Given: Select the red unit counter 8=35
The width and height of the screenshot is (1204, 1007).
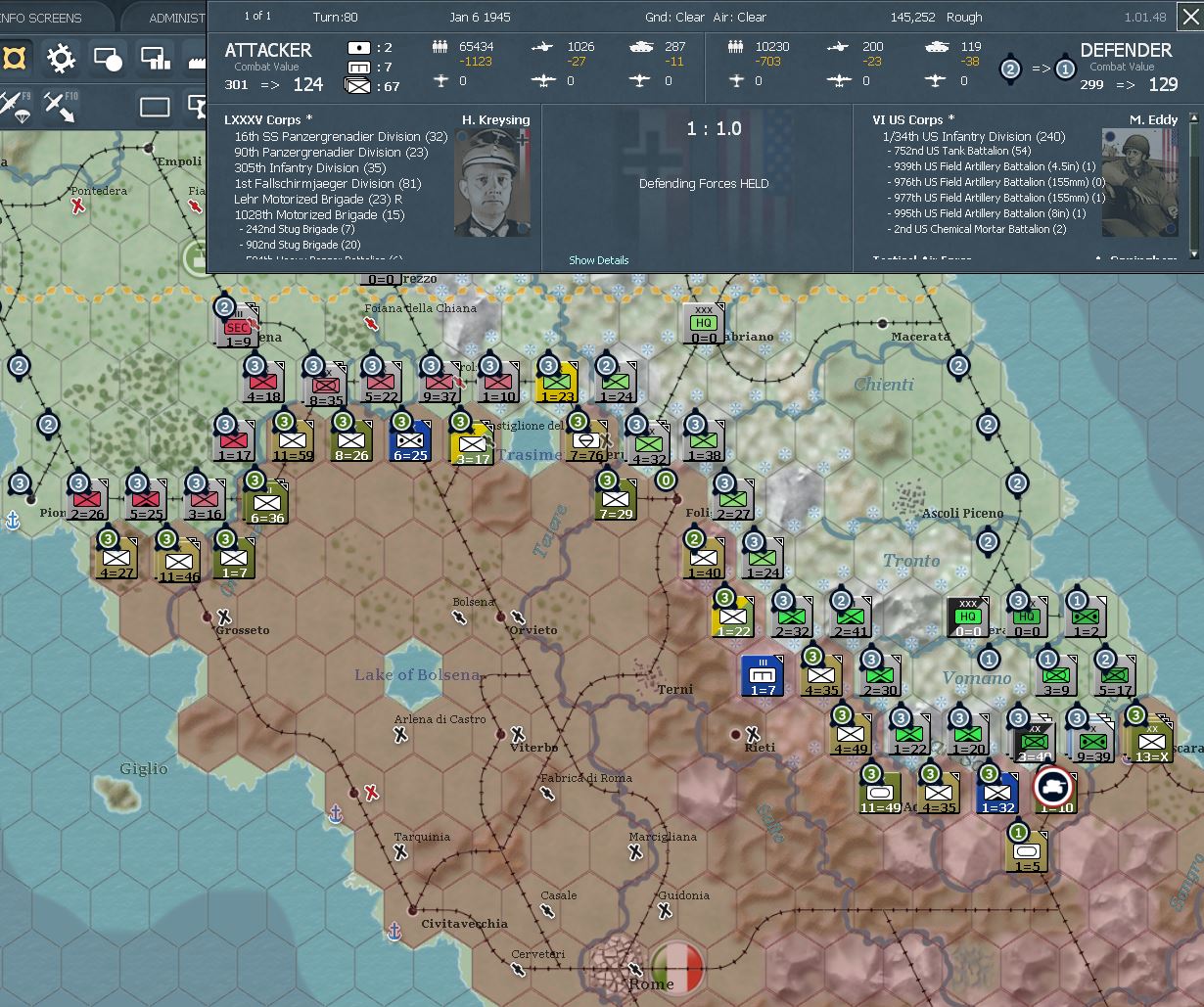Looking at the screenshot, I should 326,386.
